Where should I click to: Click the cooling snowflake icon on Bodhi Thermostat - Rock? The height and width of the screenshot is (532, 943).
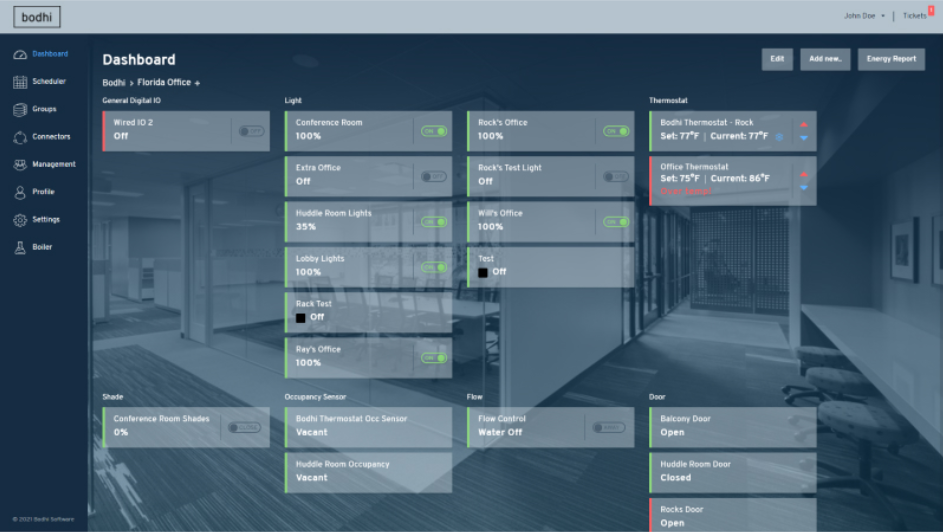pos(779,137)
